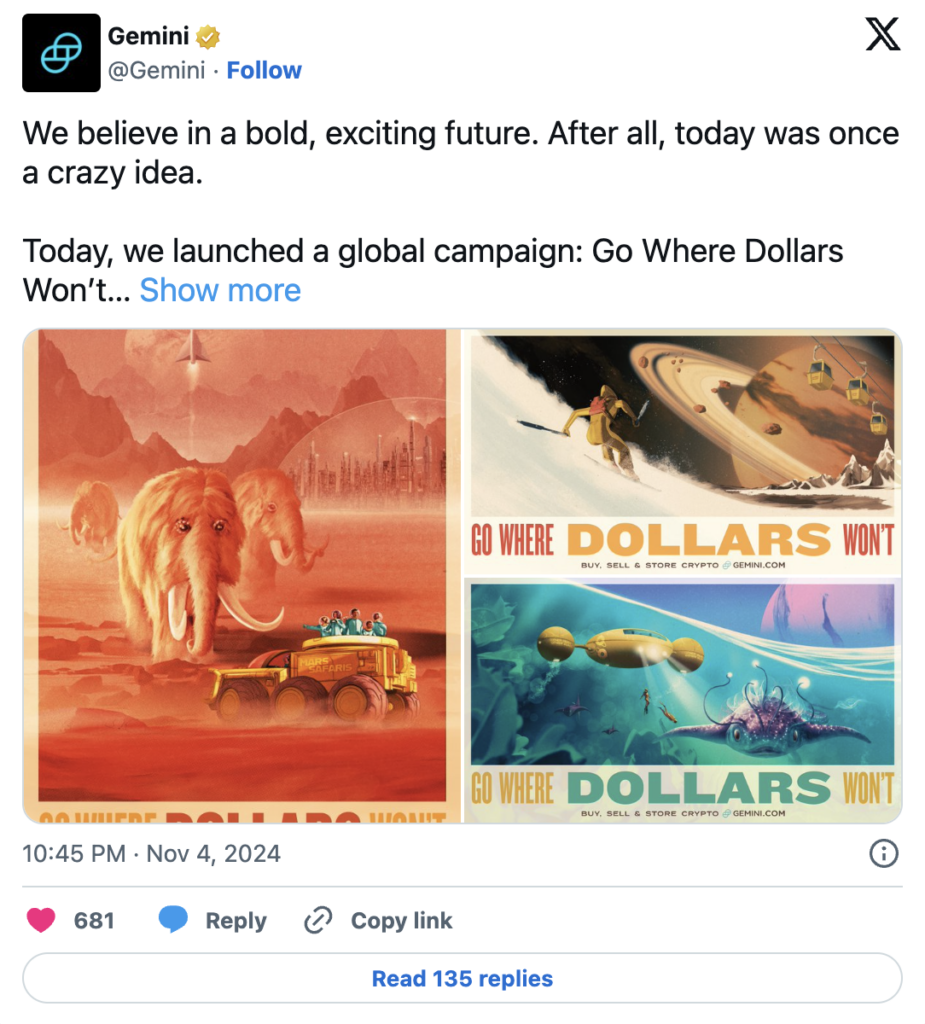Image resolution: width=925 pixels, height=1024 pixels.
Task: Click the Copy link text
Action: (401, 921)
